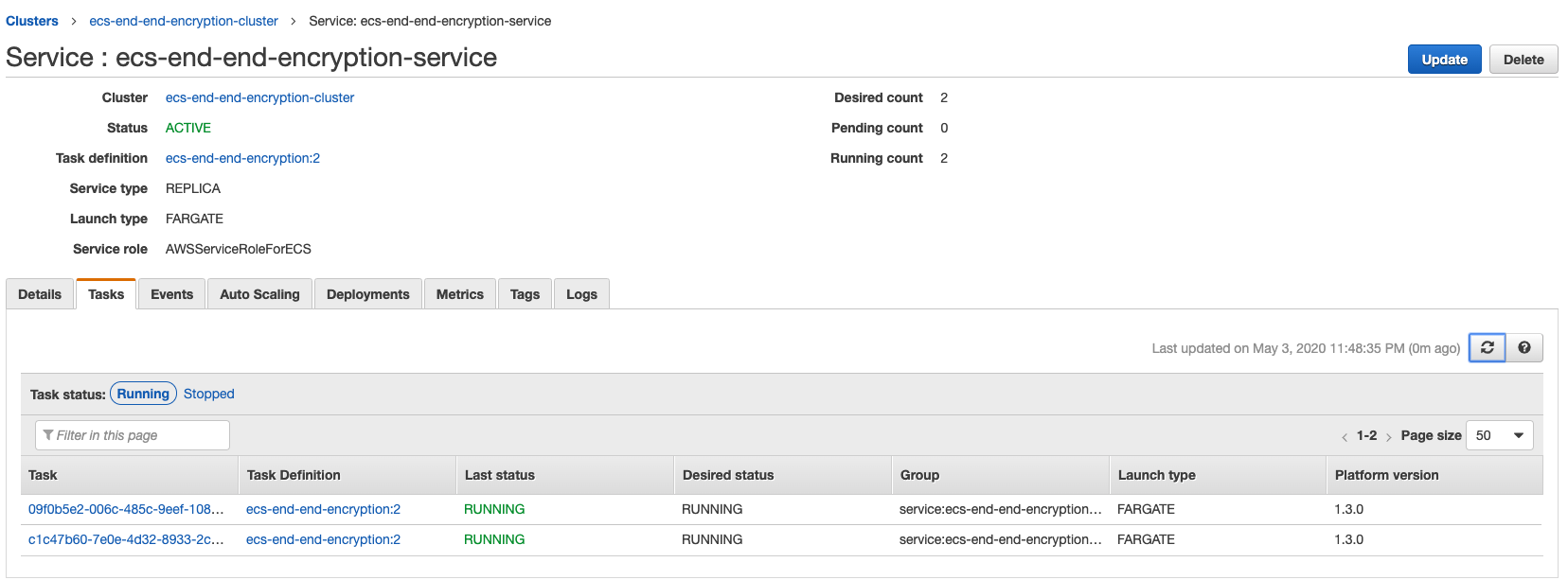Switch to the Events tab

coord(171,294)
